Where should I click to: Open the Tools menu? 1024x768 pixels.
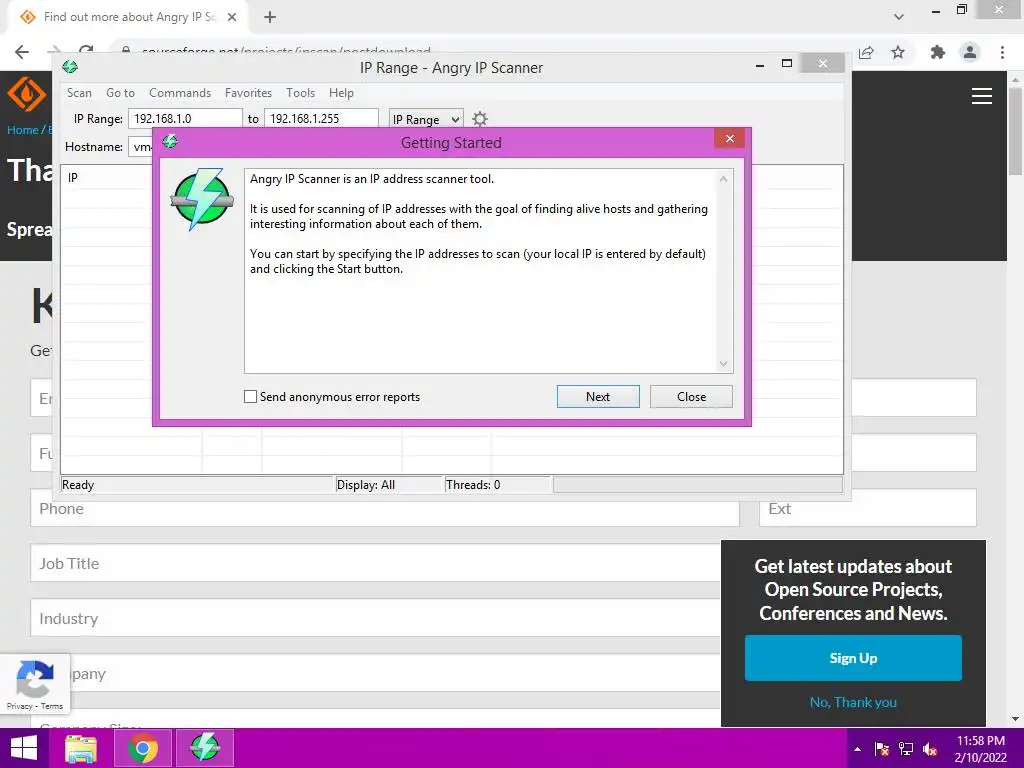pyautogui.click(x=300, y=93)
